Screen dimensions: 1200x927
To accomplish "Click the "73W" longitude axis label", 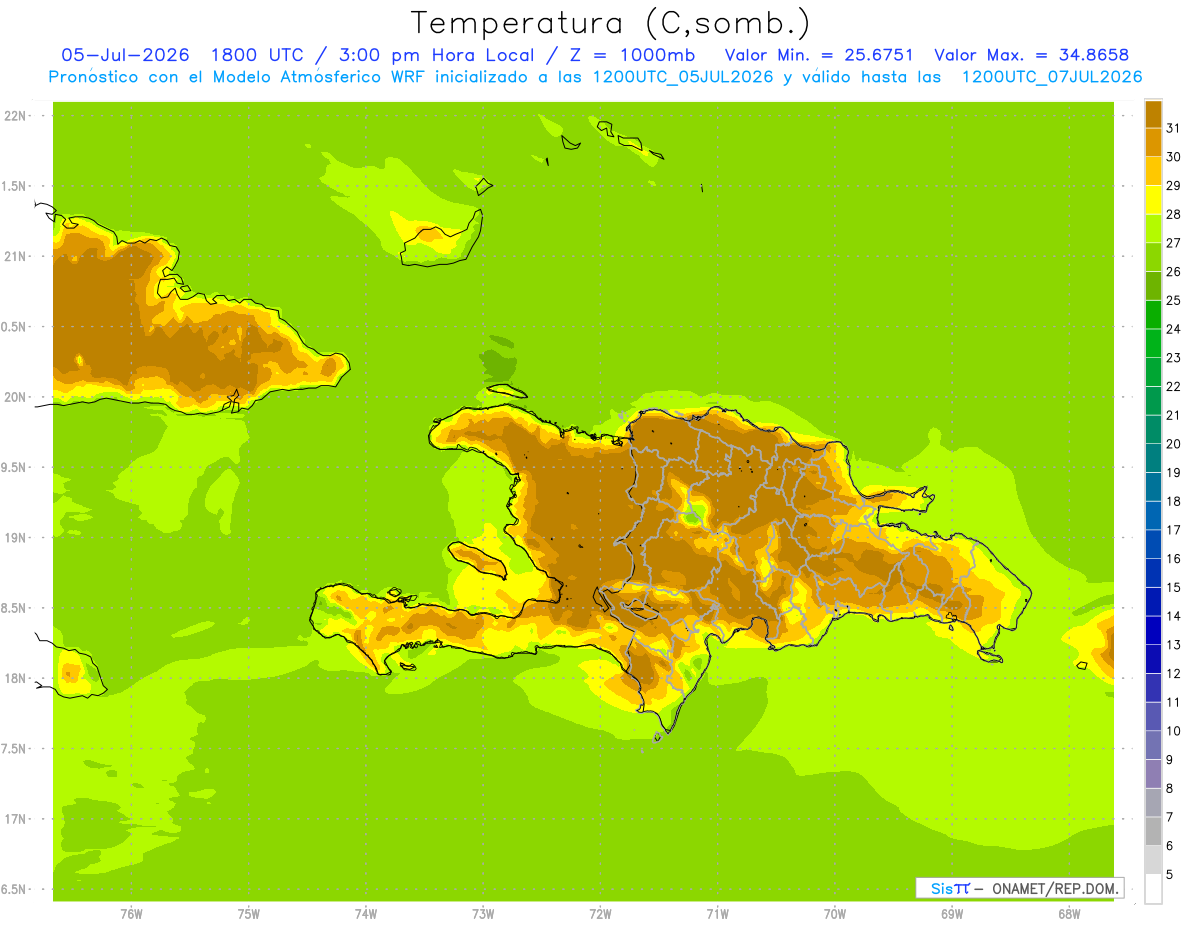I will pyautogui.click(x=483, y=913).
